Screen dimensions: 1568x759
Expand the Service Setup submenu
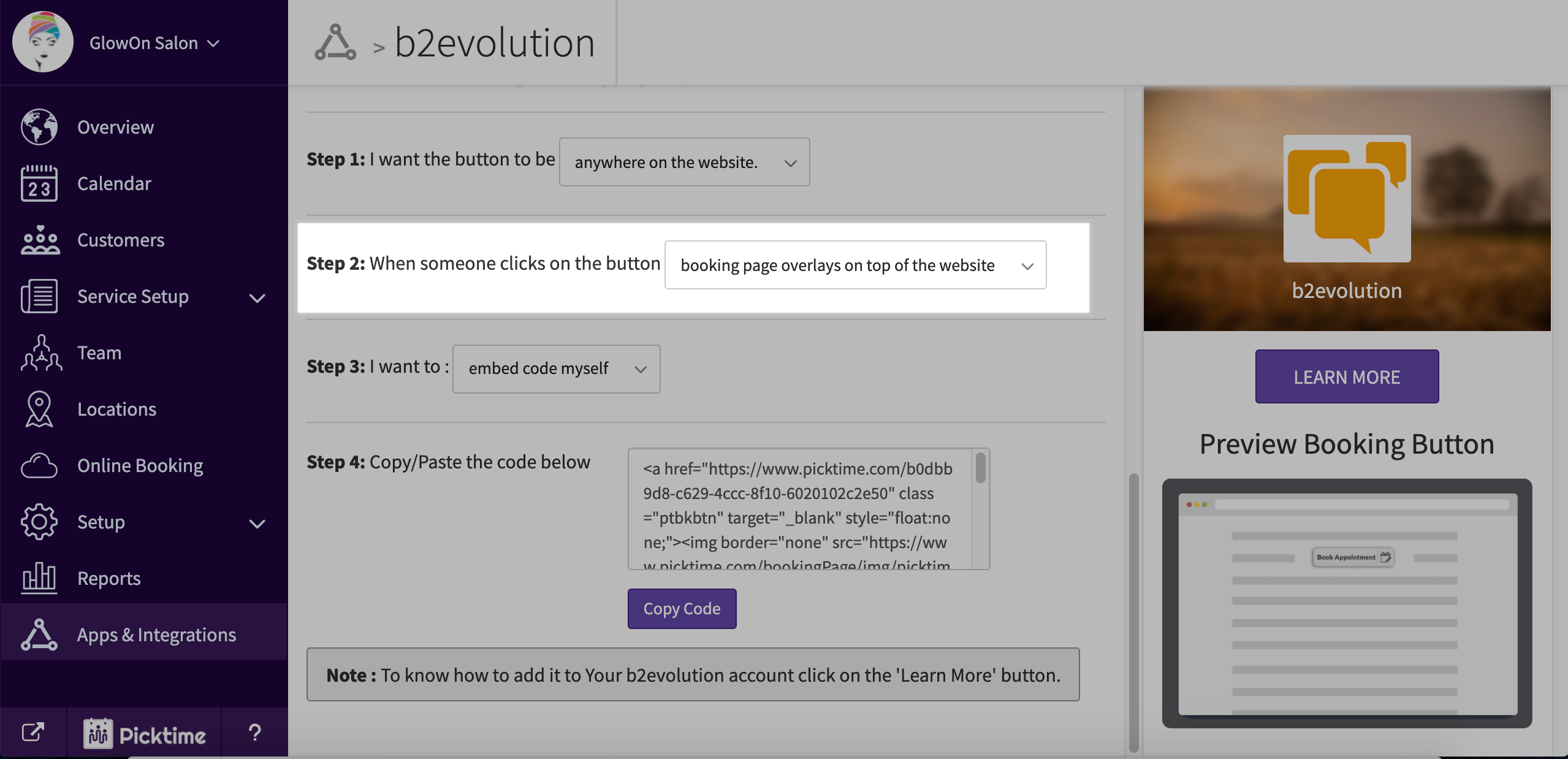[257, 297]
